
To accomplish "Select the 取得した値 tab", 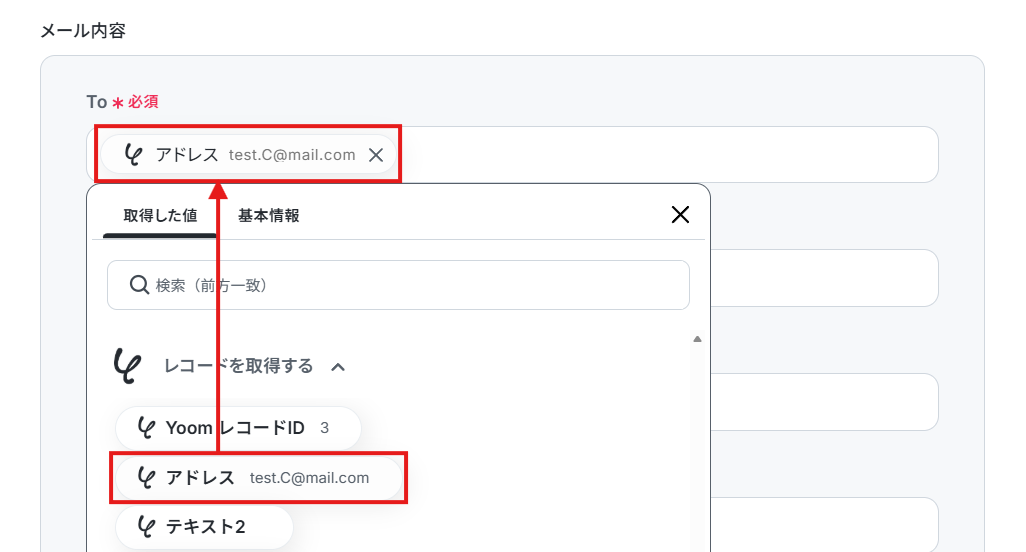I will coord(160,215).
